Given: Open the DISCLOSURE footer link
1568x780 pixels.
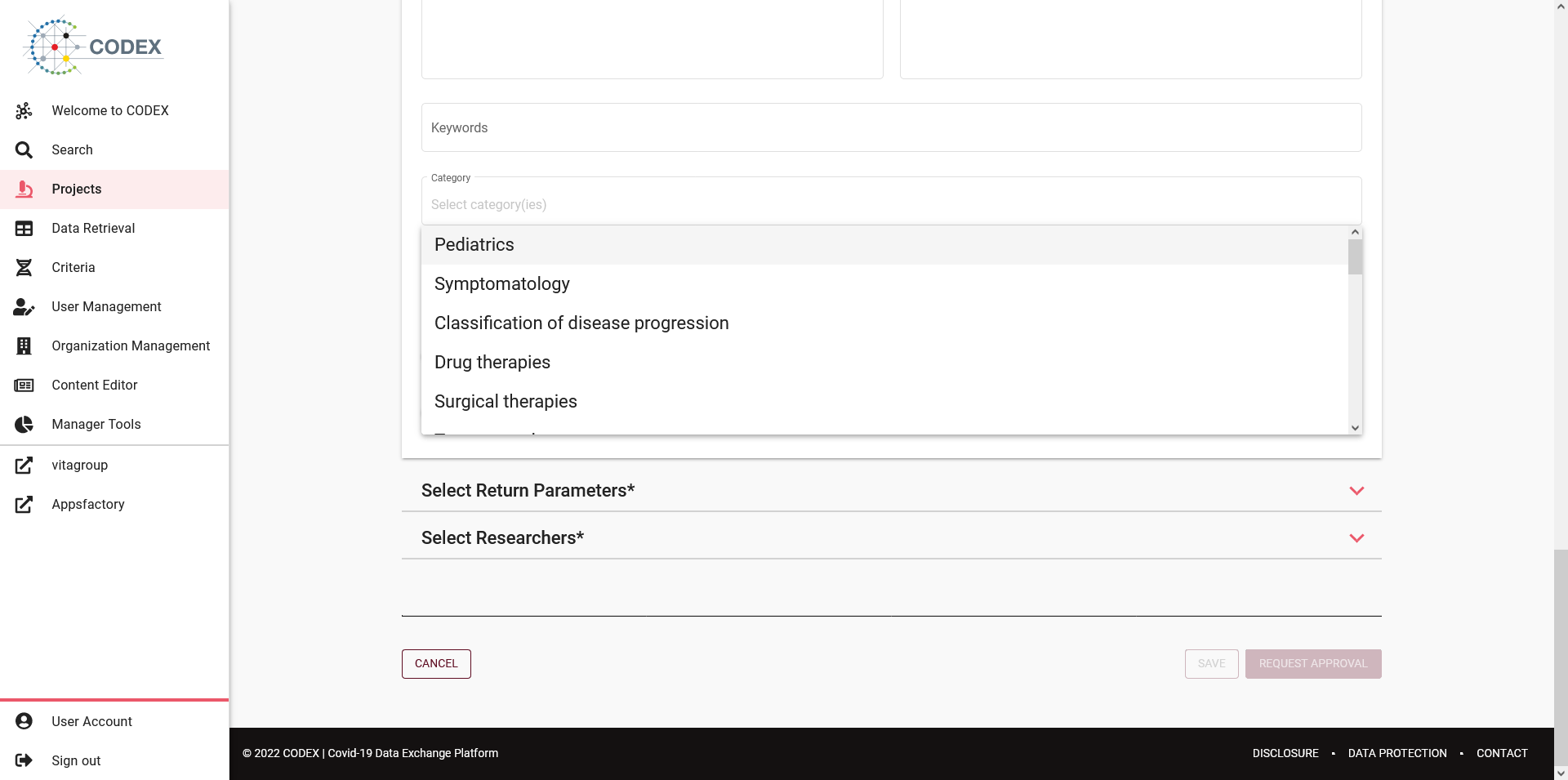Looking at the screenshot, I should (1285, 753).
